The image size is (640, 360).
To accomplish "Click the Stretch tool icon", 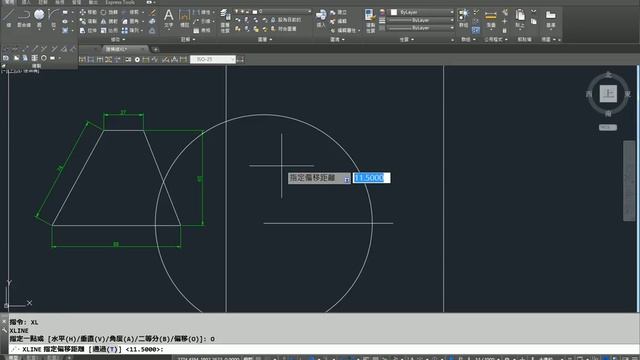I will 83,30.
